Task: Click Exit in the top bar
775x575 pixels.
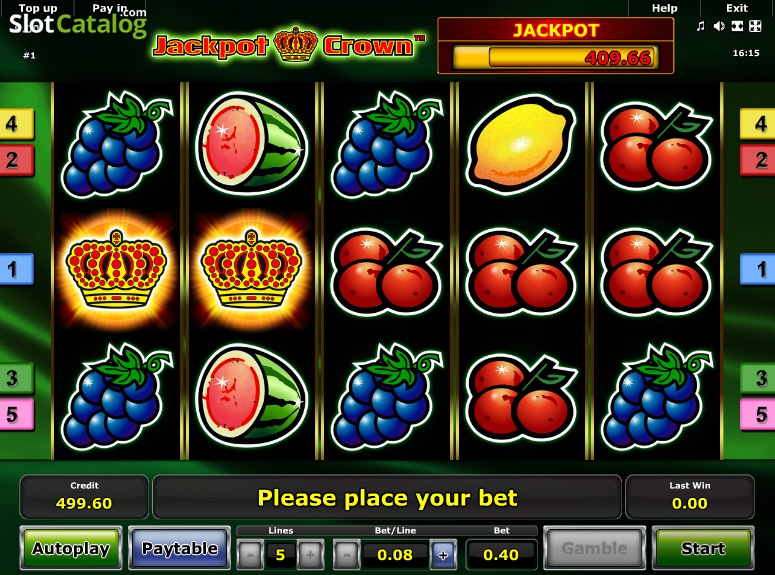Action: (737, 8)
